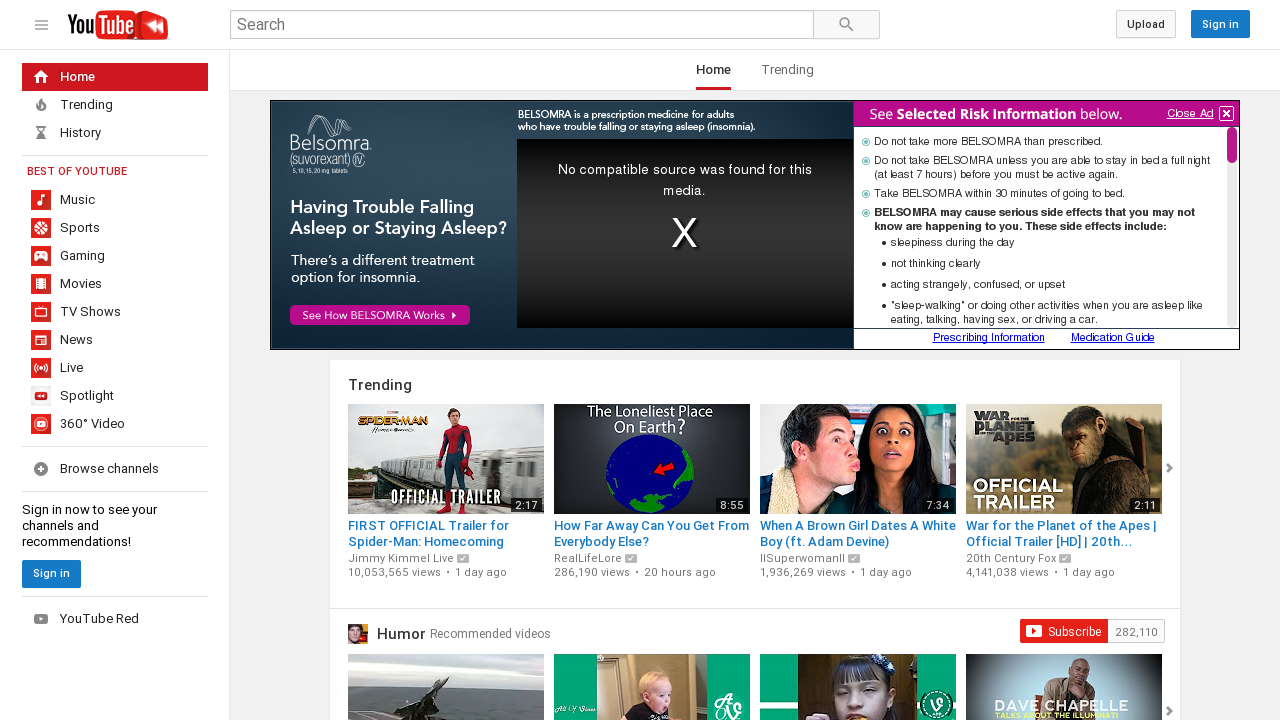Open Brown Girl Dates White Boy thumbnail
1280x720 pixels.
[858, 459]
